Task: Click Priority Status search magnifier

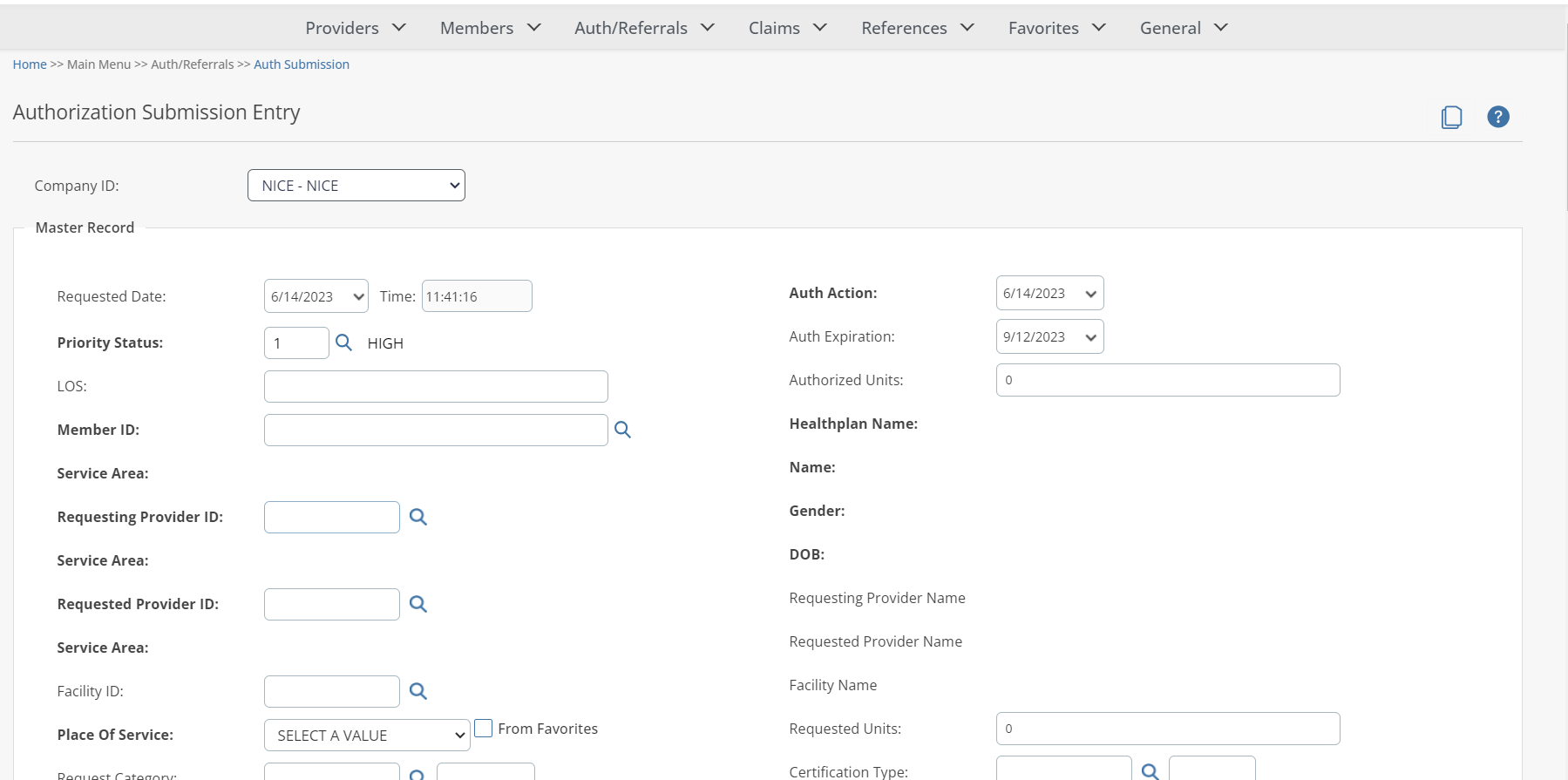Action: (x=344, y=343)
